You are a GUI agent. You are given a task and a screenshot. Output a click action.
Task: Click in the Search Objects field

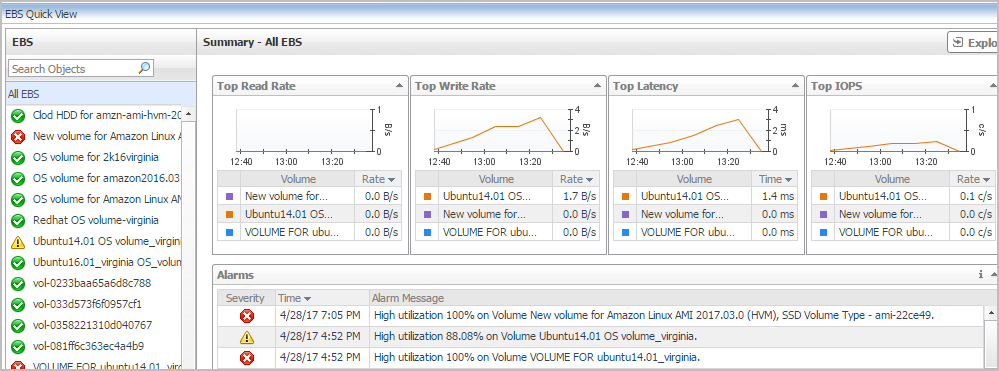(x=73, y=68)
